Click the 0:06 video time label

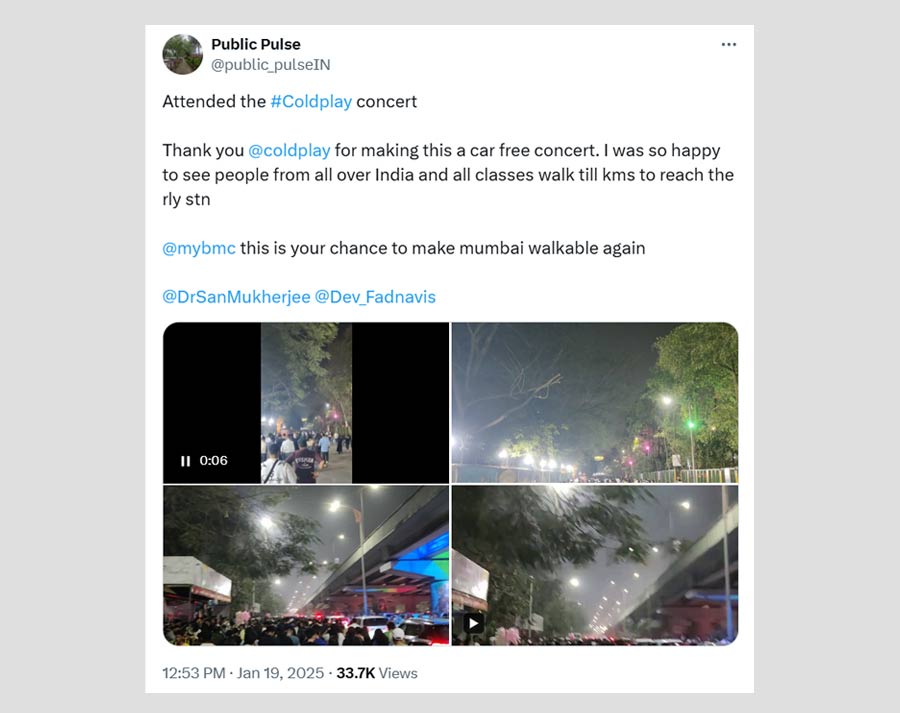coord(214,461)
